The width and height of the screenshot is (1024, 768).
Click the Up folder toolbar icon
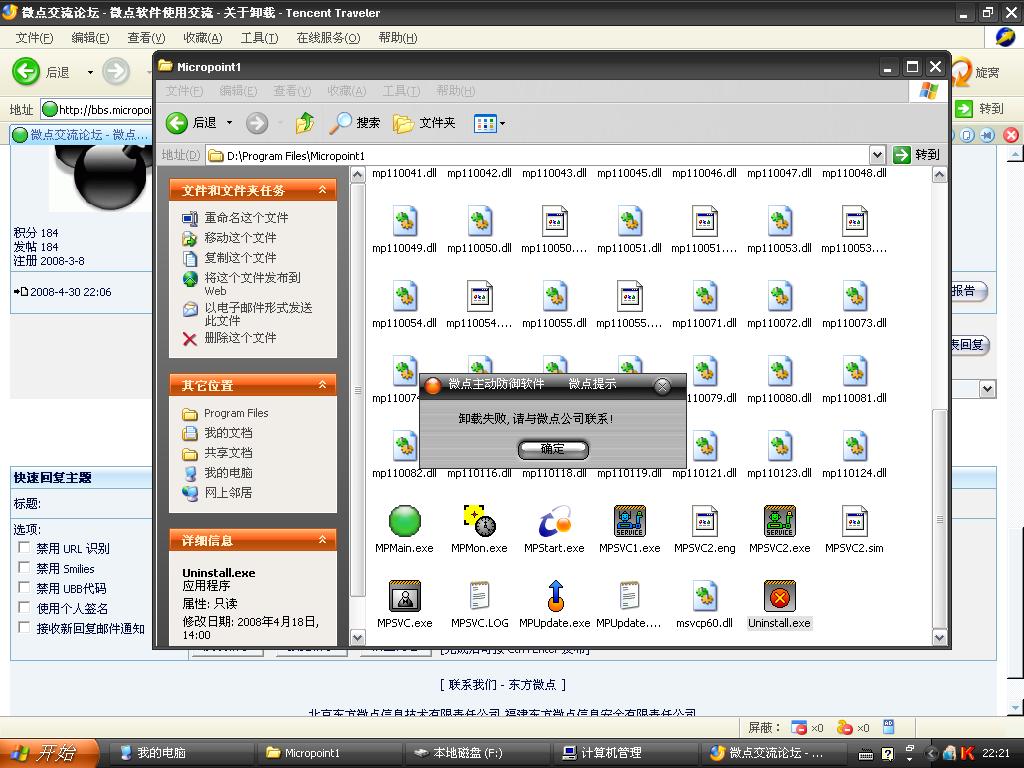click(x=305, y=123)
